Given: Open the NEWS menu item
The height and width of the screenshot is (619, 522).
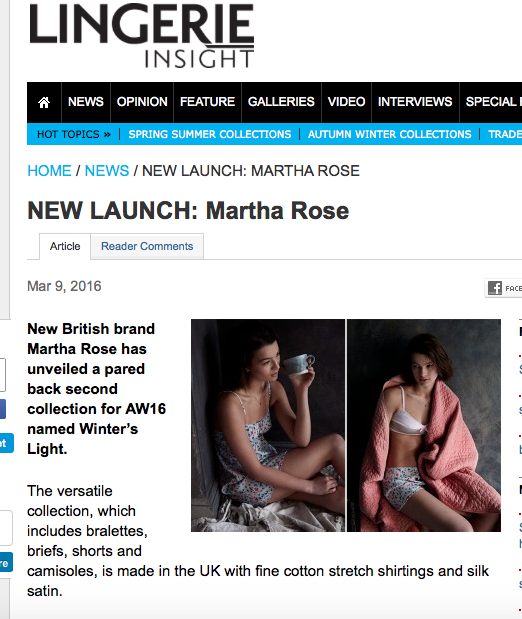Looking at the screenshot, I should [x=86, y=102].
